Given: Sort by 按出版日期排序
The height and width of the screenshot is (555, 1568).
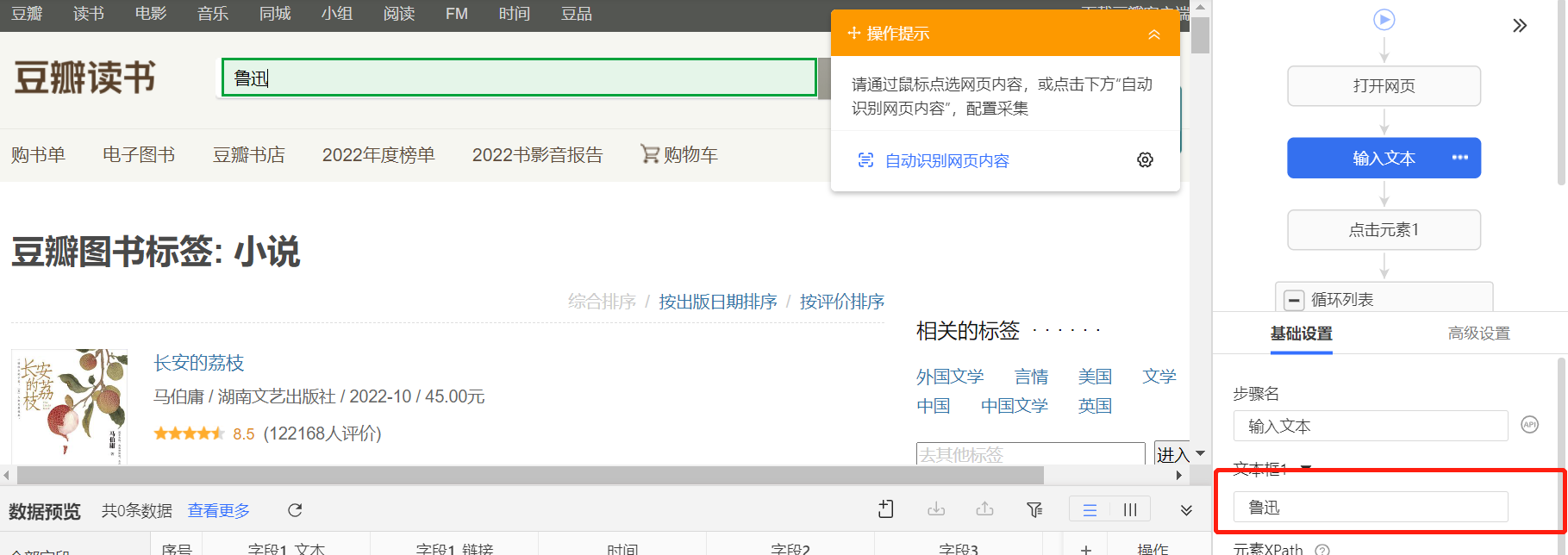Looking at the screenshot, I should 718,302.
